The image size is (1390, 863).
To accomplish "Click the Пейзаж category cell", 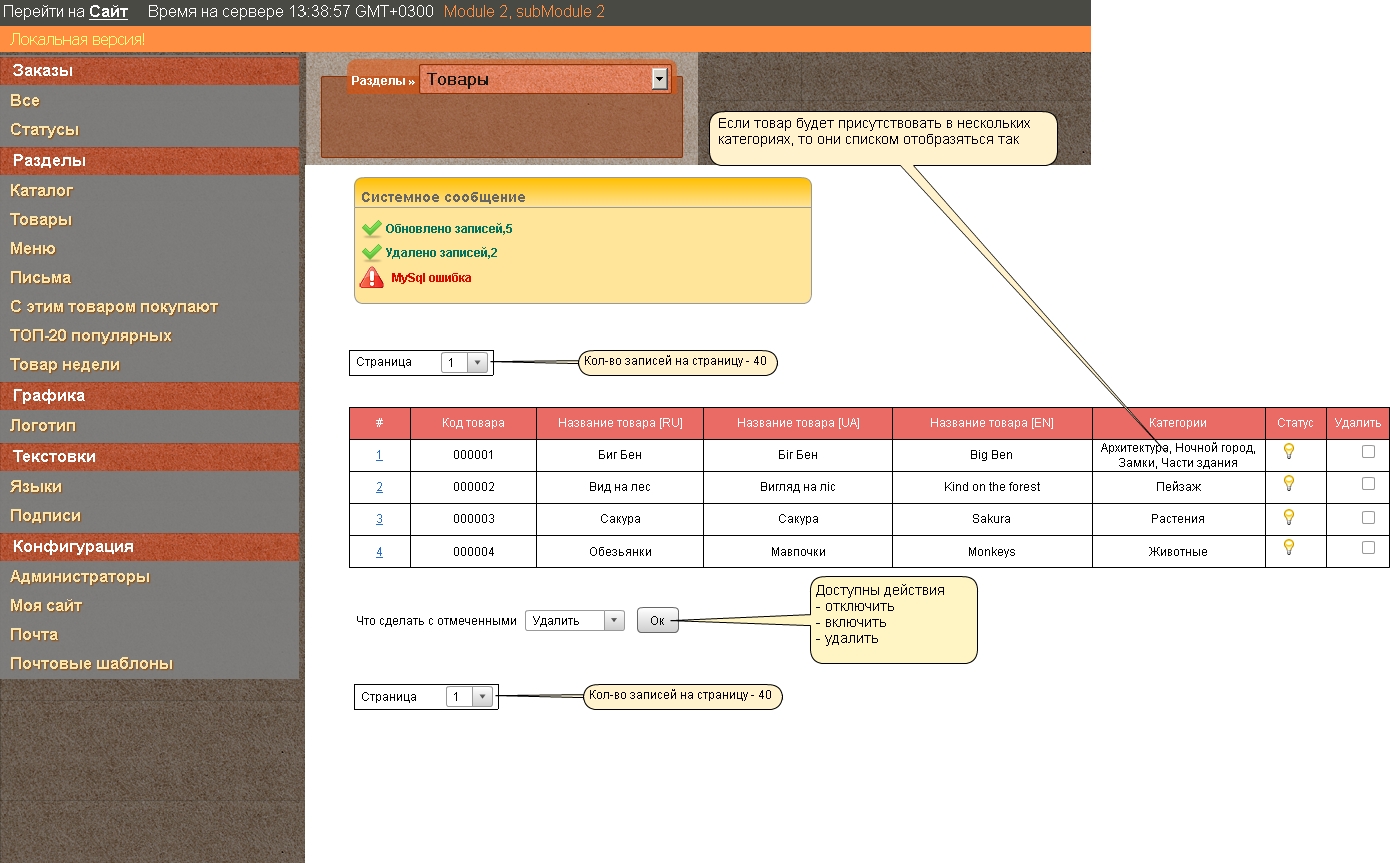I will (x=1178, y=487).
